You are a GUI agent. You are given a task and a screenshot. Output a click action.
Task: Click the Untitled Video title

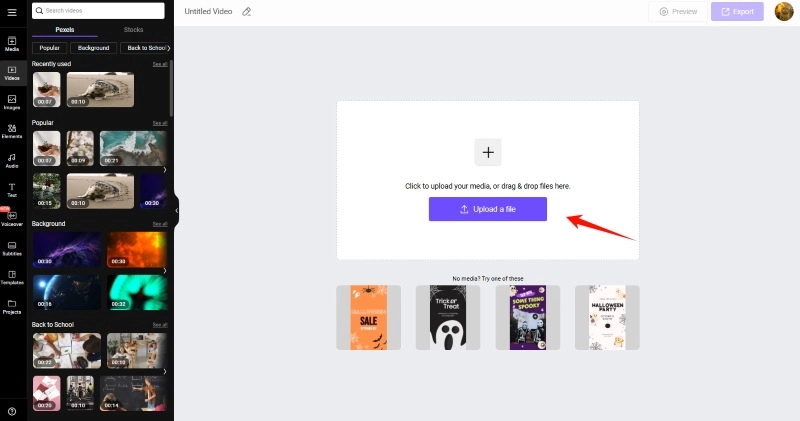208,11
